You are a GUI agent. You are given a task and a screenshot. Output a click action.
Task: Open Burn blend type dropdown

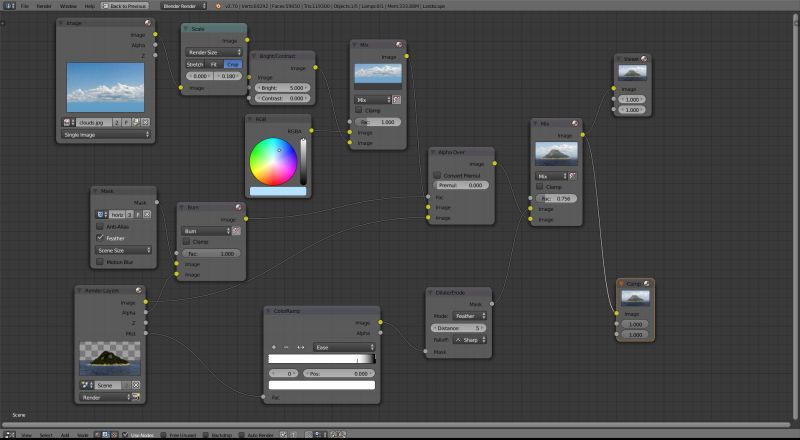pos(207,231)
